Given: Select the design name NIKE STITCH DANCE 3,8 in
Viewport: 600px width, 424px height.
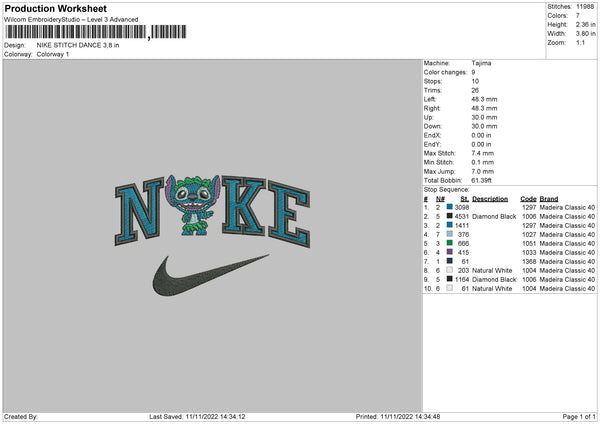Looking at the screenshot, I should (78, 45).
